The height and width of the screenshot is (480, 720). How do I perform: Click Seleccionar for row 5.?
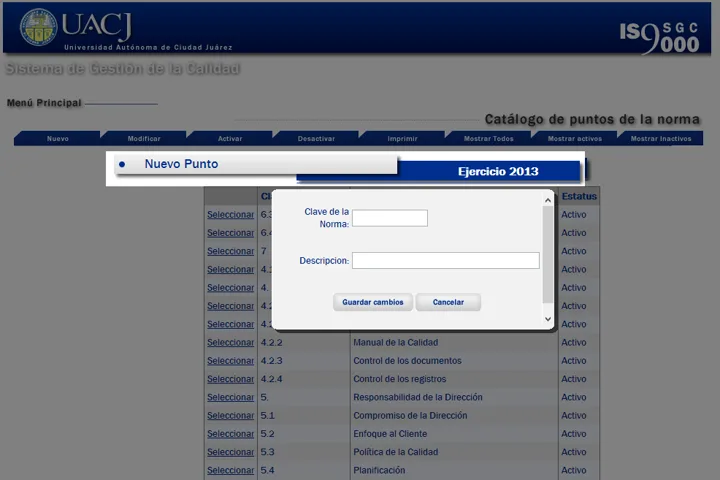point(231,397)
